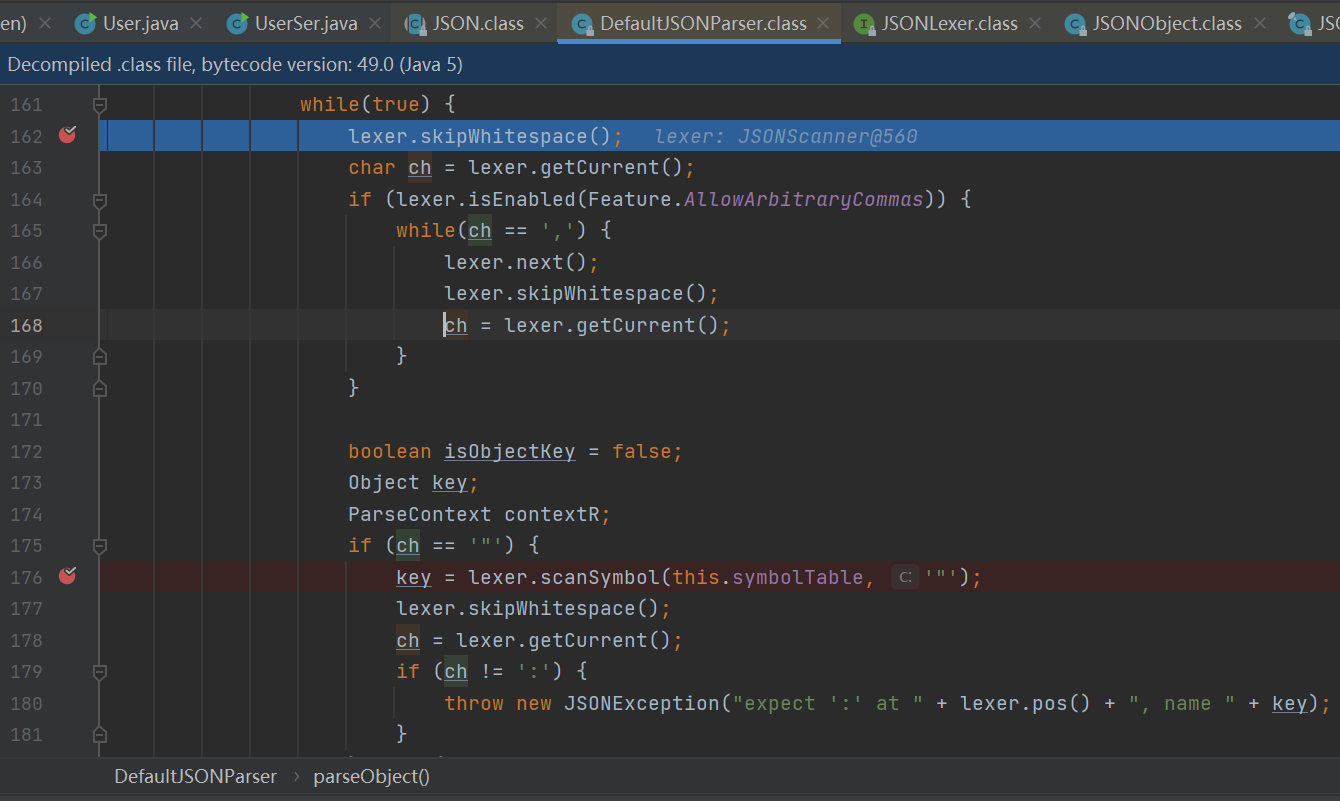Screen dimensions: 1340x801
Task: Click the empty editor line 171
Action: 720,420
